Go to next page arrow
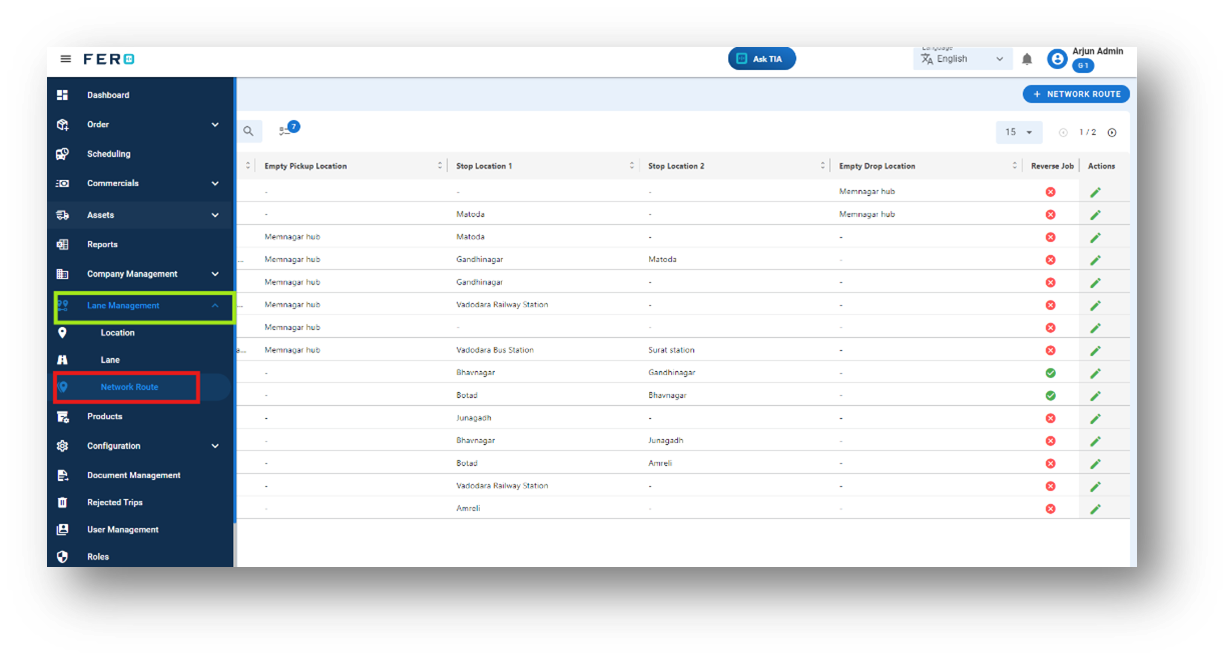The width and height of the screenshot is (1232, 662). click(1112, 132)
